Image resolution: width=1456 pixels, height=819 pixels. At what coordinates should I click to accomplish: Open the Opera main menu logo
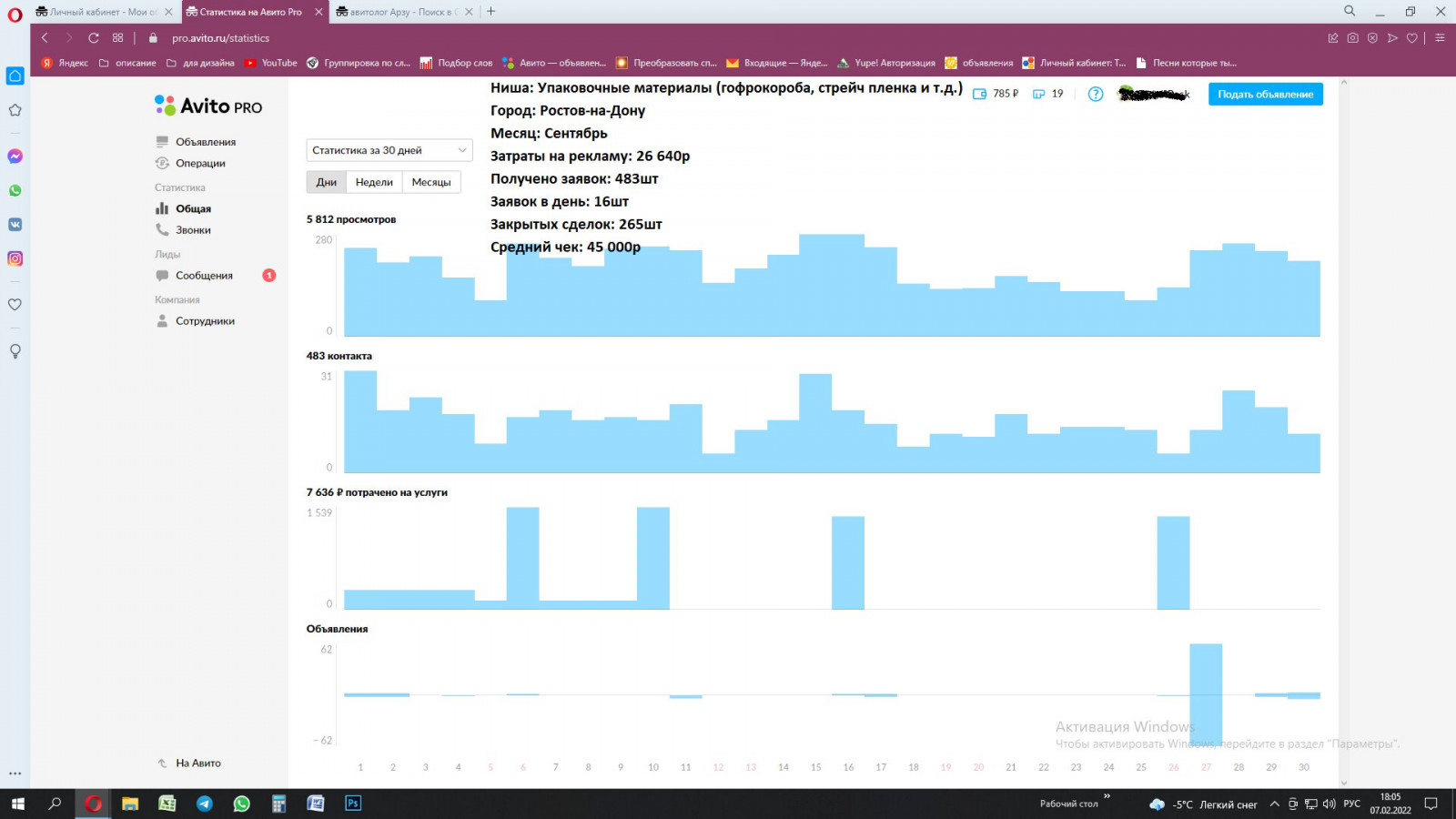15,15
